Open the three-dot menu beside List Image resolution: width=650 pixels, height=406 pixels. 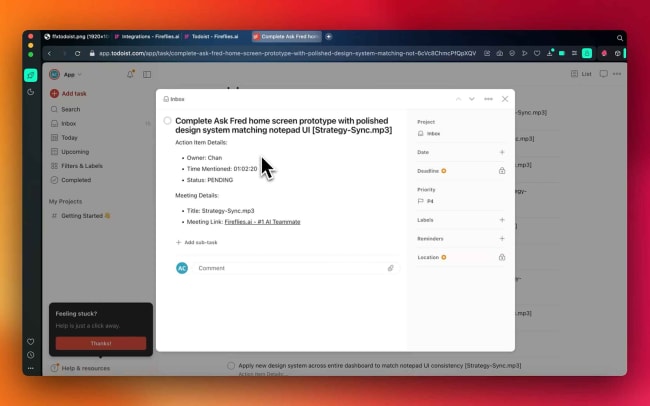point(617,74)
